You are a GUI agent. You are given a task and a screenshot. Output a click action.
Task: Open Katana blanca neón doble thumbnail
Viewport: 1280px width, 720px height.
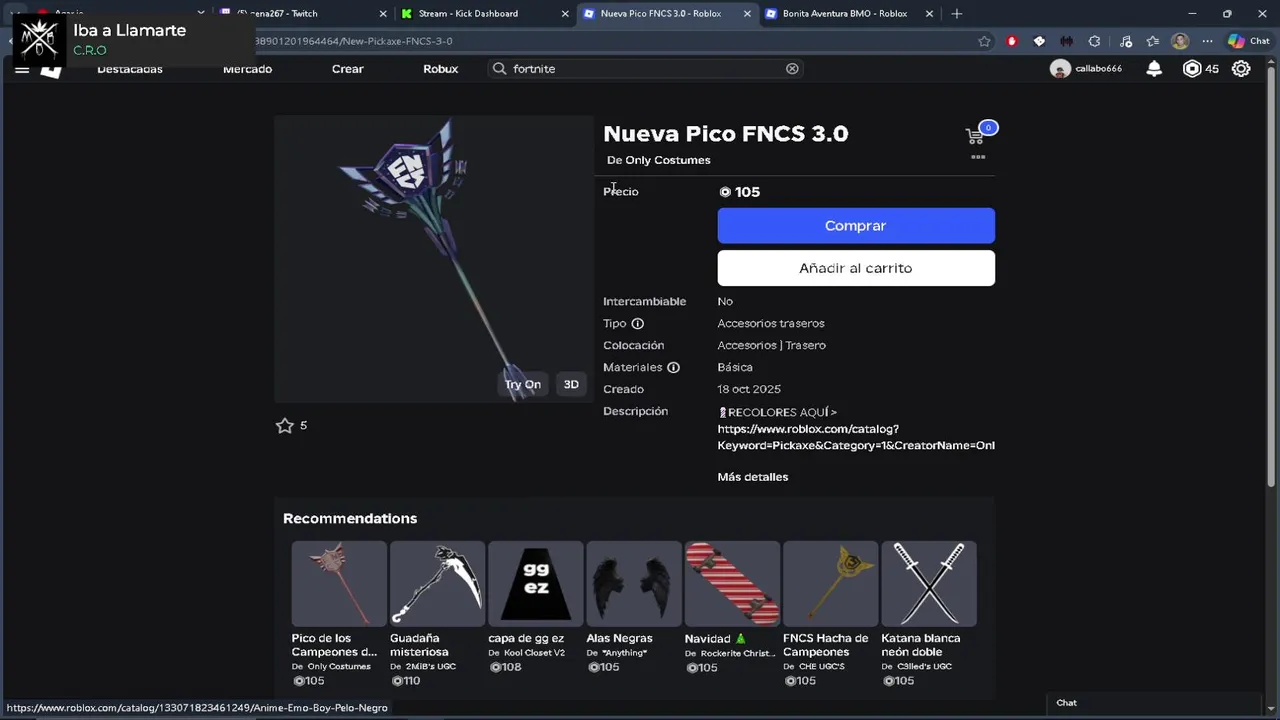coord(929,584)
